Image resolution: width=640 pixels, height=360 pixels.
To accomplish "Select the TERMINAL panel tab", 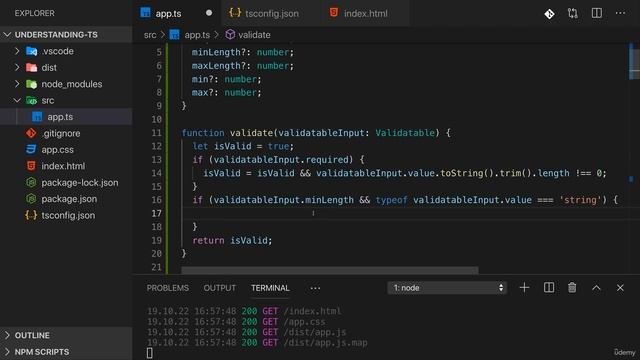I will pyautogui.click(x=270, y=288).
